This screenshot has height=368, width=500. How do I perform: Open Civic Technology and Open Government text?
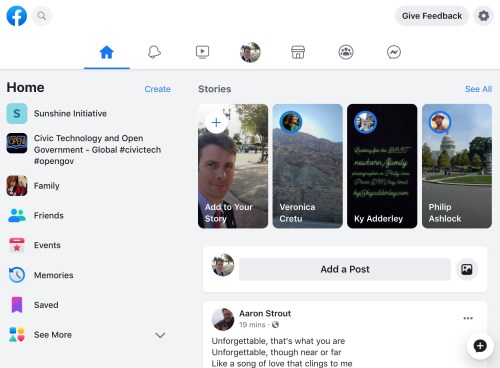(x=97, y=150)
